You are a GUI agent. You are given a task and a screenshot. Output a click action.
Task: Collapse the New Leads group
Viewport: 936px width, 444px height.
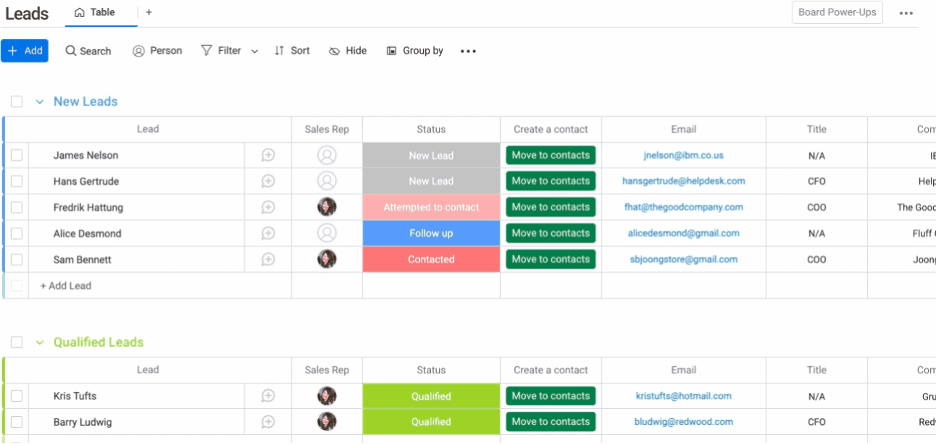point(40,101)
